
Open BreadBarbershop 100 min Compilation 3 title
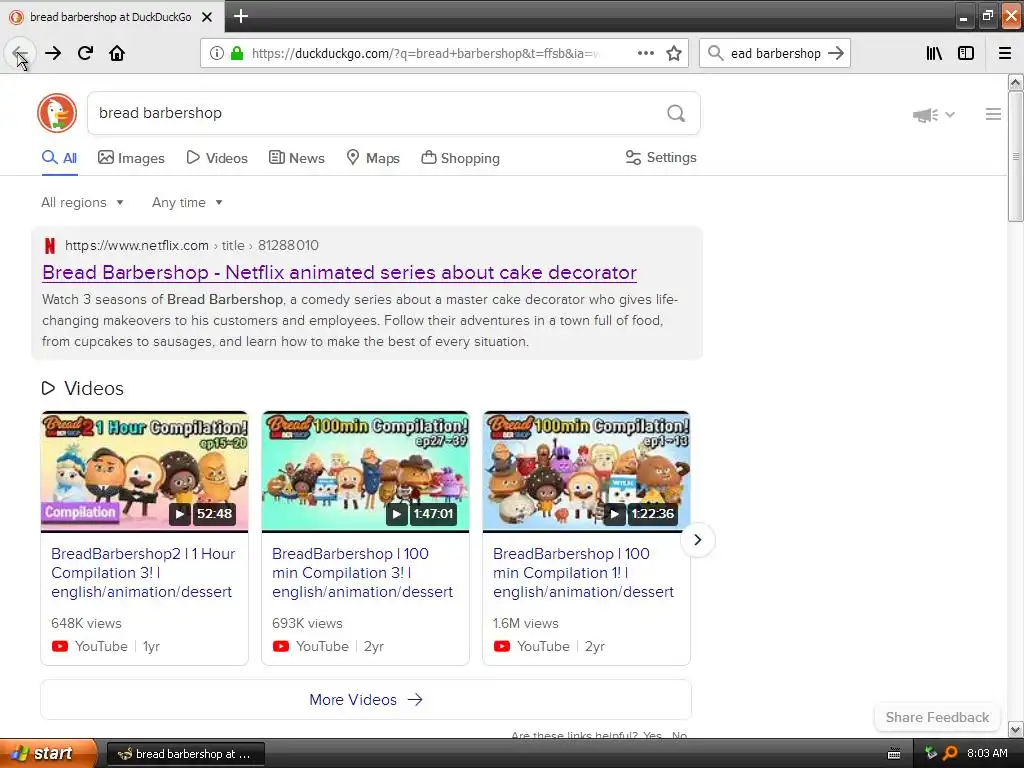coord(362,573)
